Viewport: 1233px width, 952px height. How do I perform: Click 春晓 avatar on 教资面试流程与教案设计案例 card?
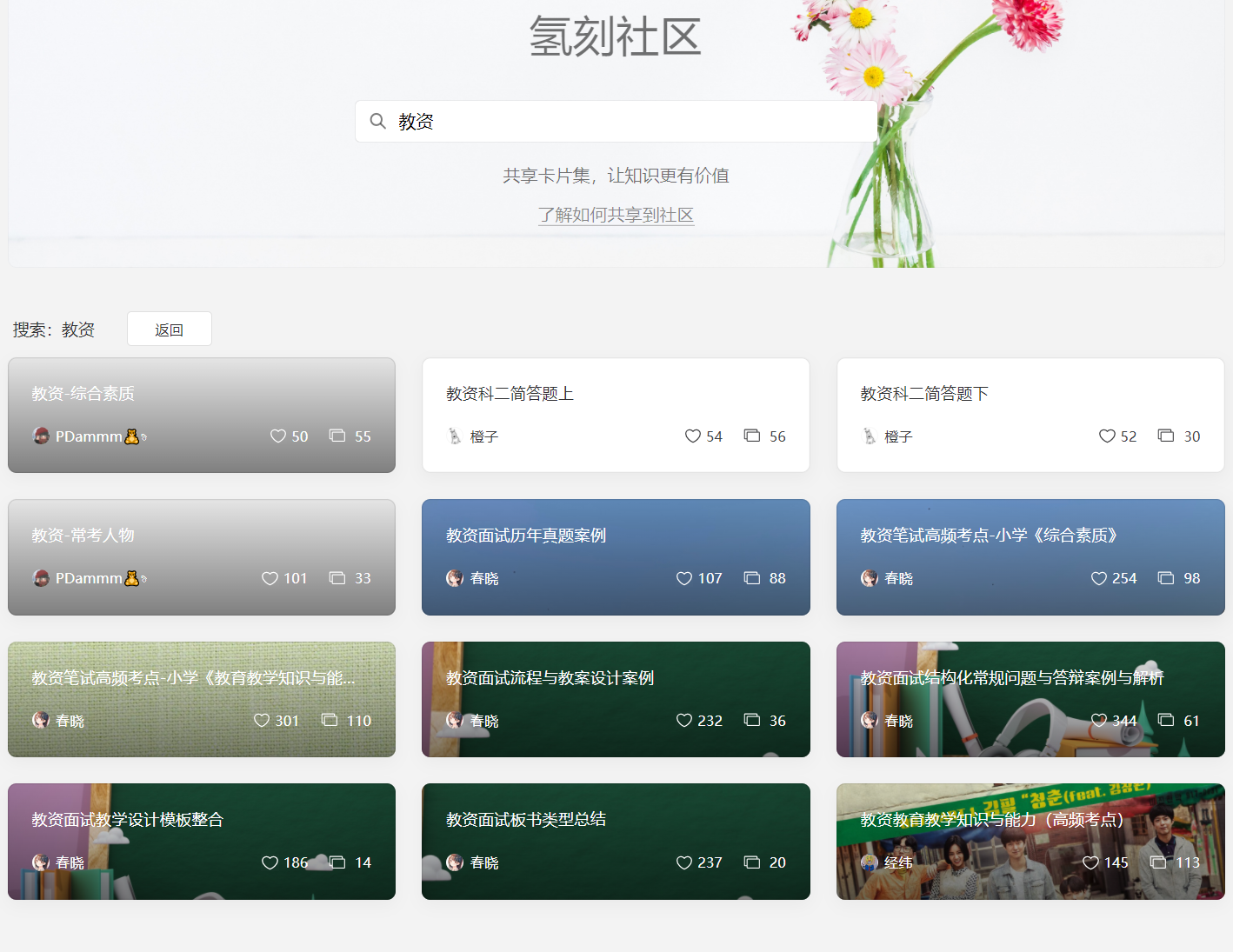point(455,721)
